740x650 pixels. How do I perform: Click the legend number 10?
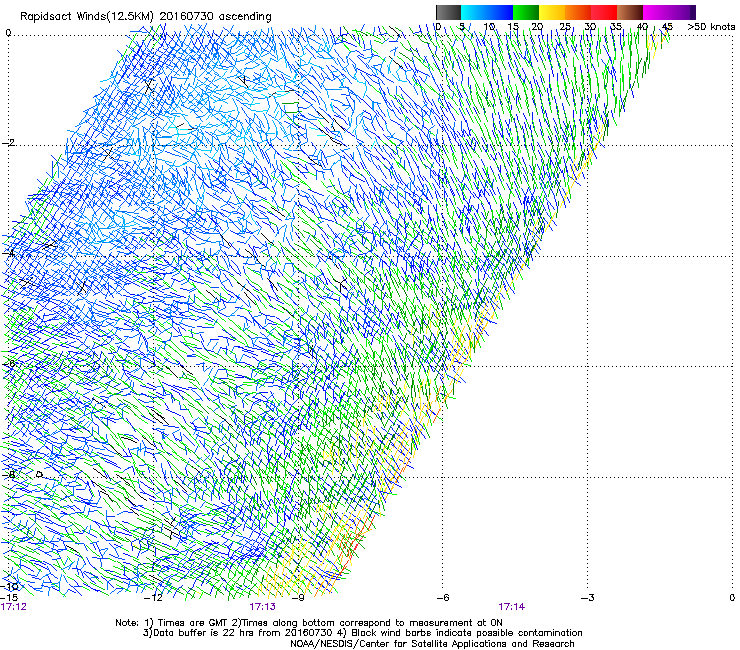[489, 27]
